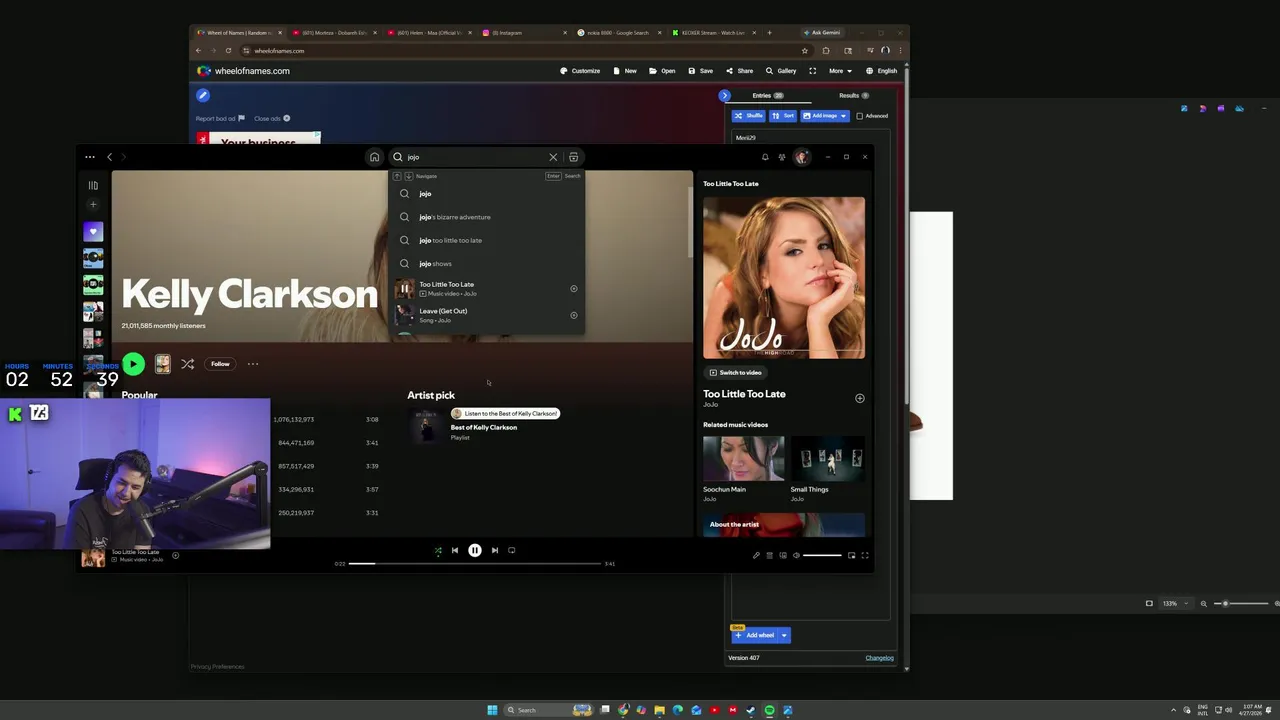Open Small Things related video thumbnail
Image resolution: width=1280 pixels, height=720 pixels.
(x=827, y=458)
